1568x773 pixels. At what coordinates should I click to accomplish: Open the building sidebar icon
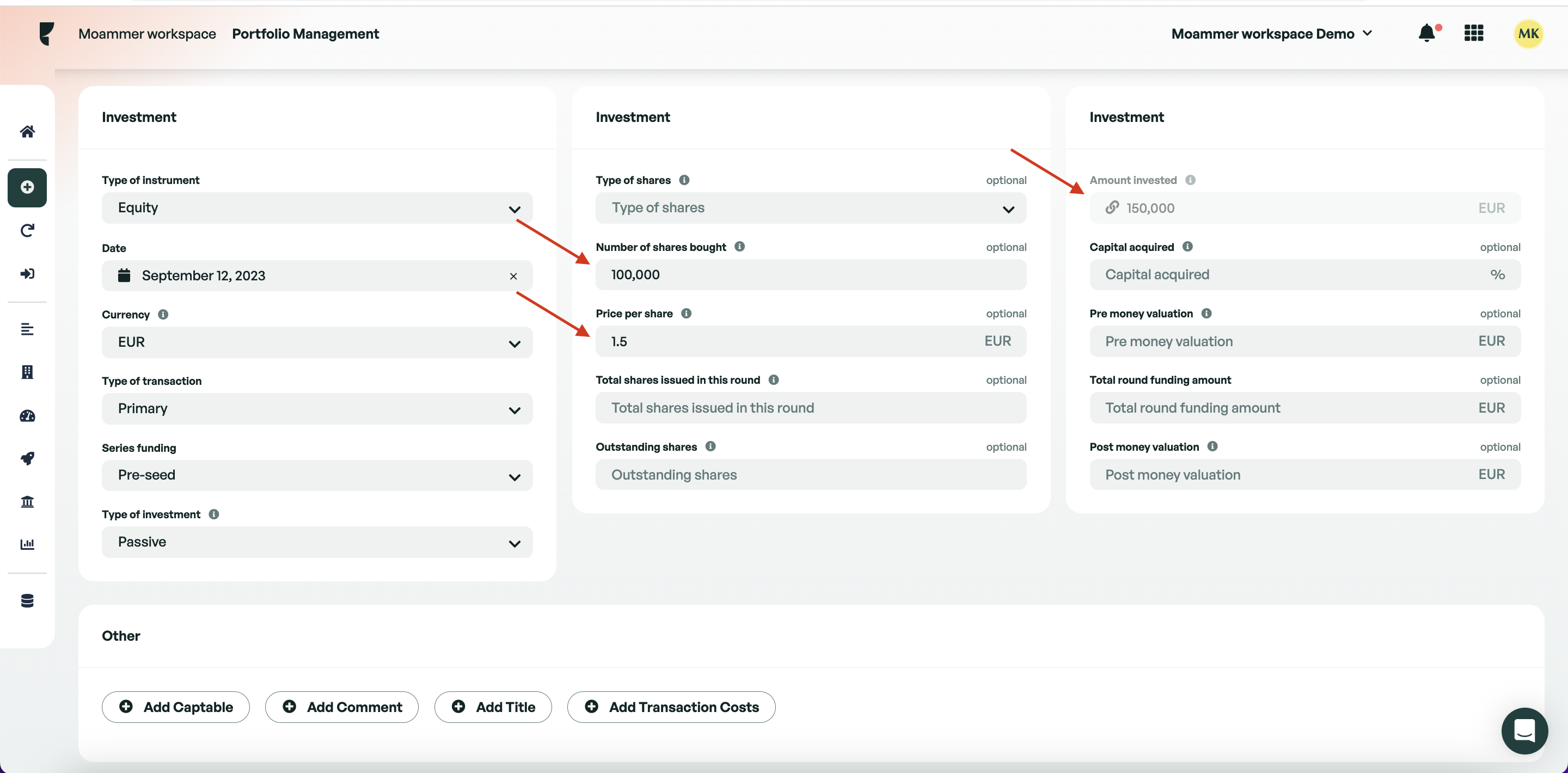[x=27, y=372]
